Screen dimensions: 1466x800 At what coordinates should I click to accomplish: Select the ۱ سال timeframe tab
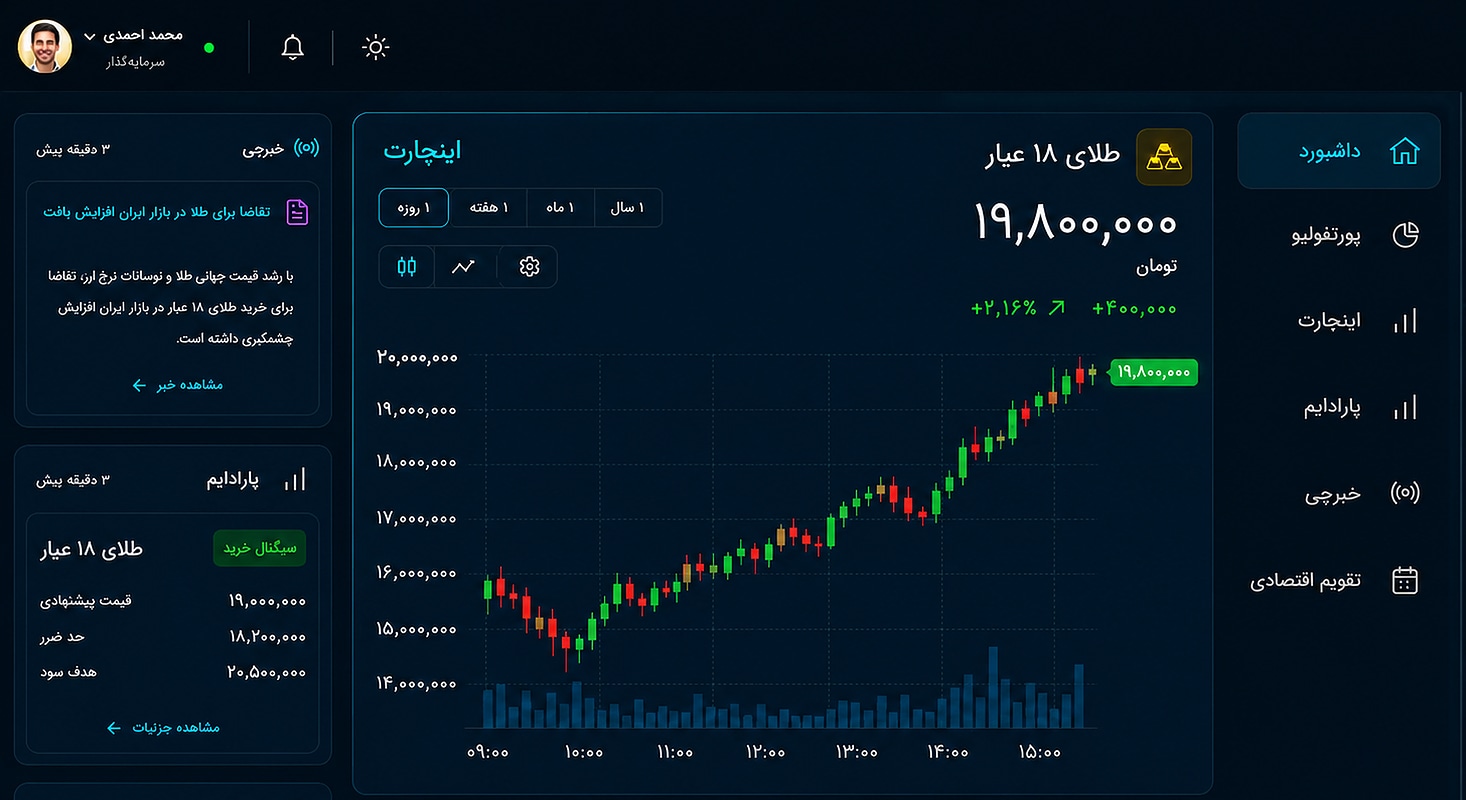pos(628,208)
